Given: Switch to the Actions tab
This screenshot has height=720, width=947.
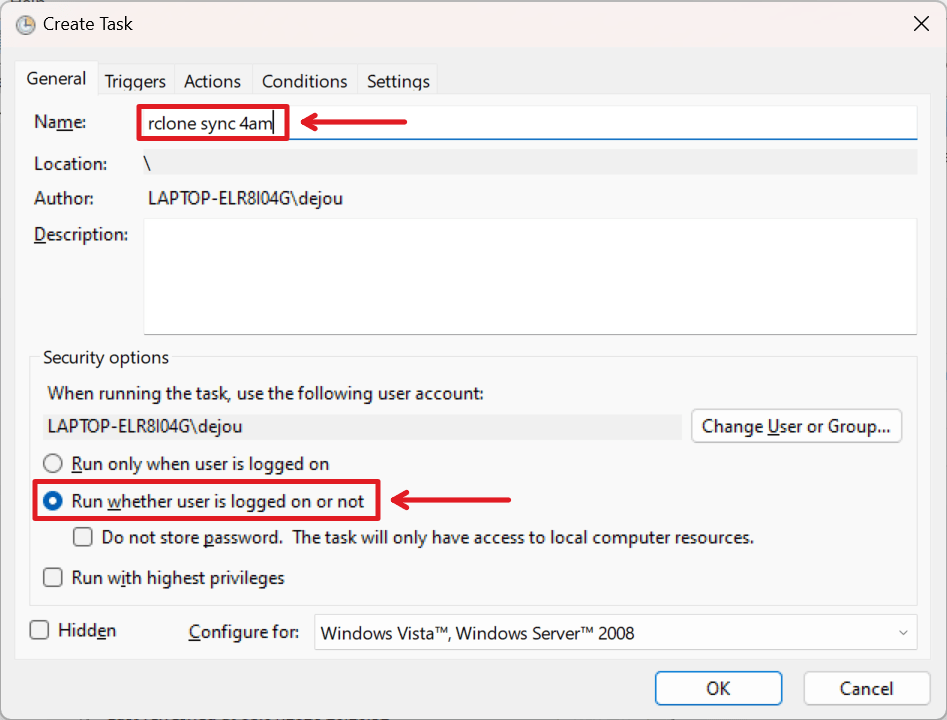Looking at the screenshot, I should pyautogui.click(x=212, y=80).
